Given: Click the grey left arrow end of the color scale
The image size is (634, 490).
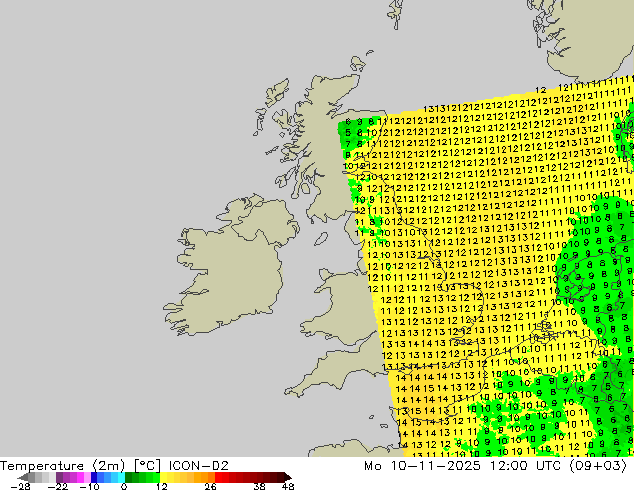Looking at the screenshot, I should click(x=23, y=477).
